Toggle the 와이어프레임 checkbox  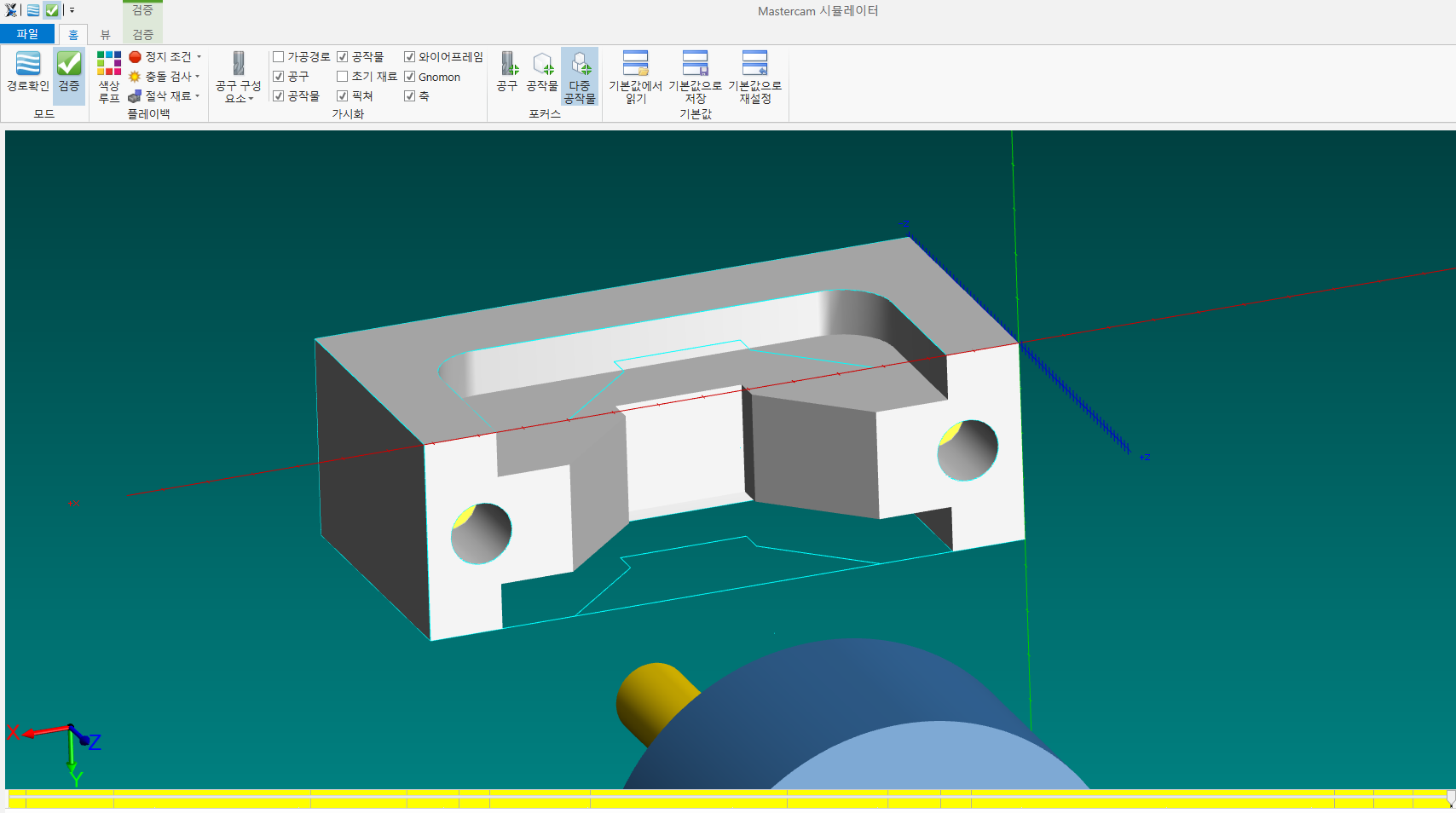[409, 57]
